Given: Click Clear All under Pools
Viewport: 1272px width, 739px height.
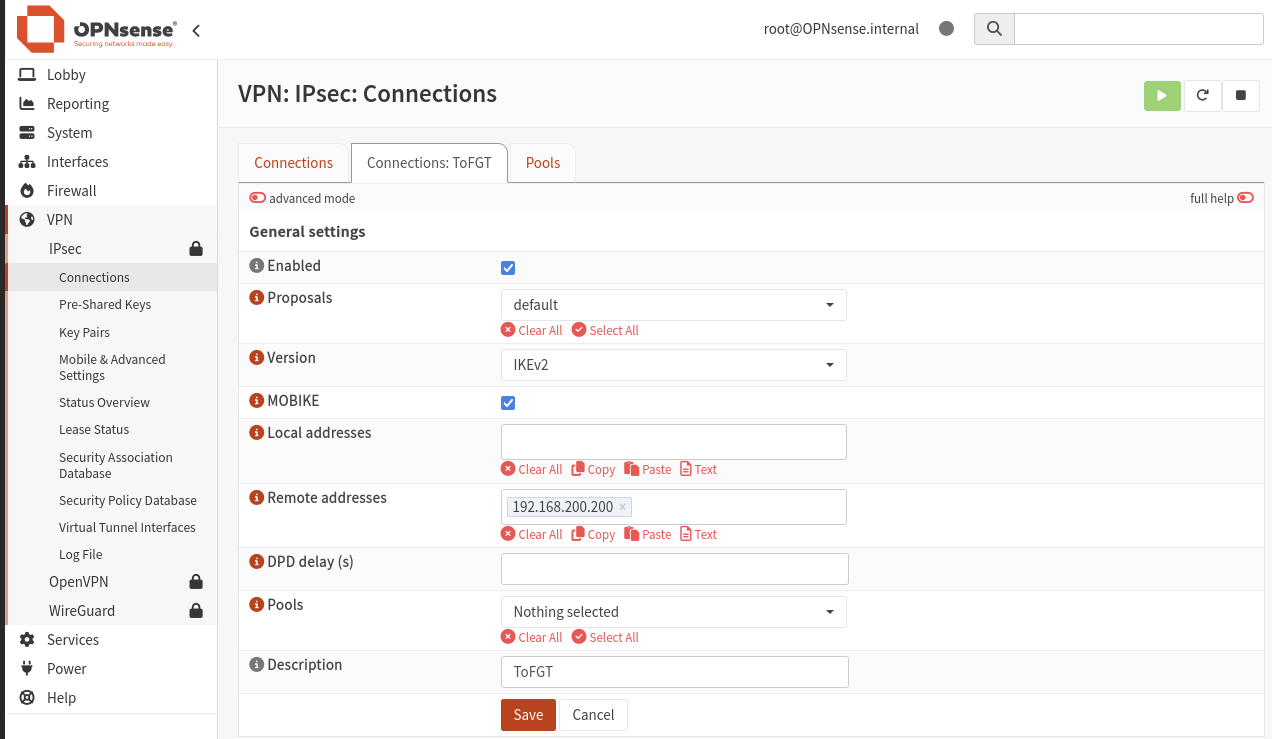Looking at the screenshot, I should 532,638.
